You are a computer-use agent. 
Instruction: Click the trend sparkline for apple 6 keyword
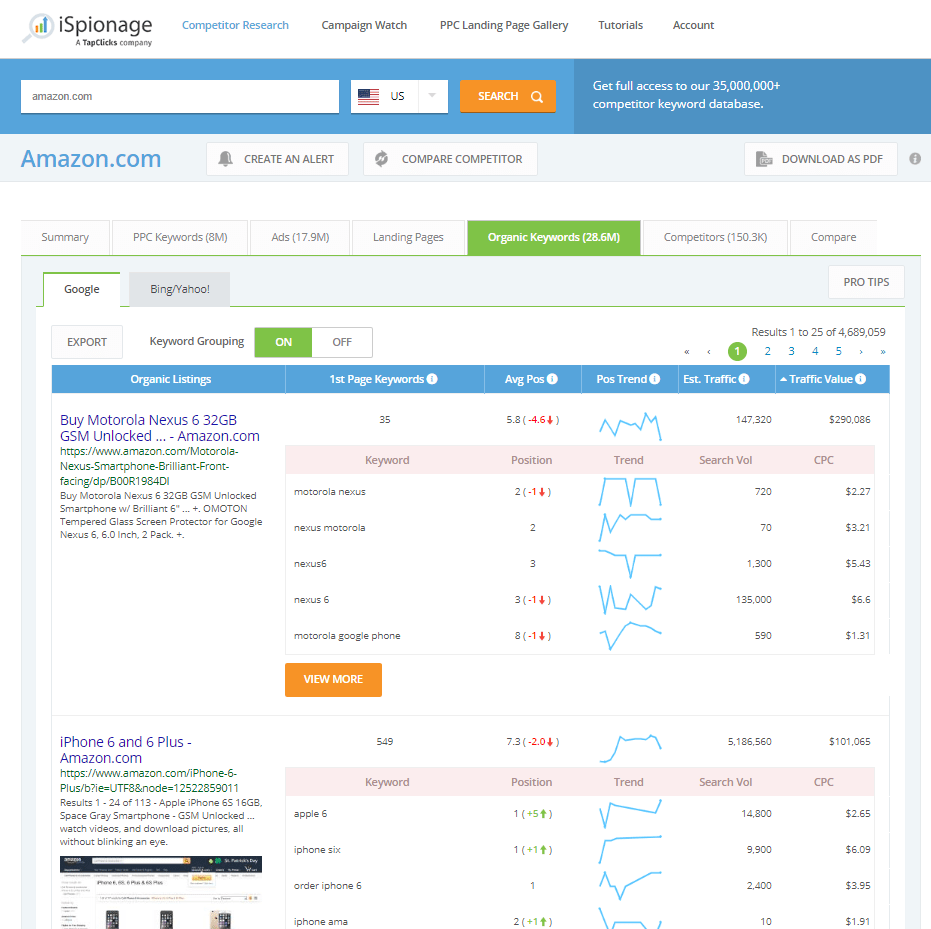pos(630,813)
